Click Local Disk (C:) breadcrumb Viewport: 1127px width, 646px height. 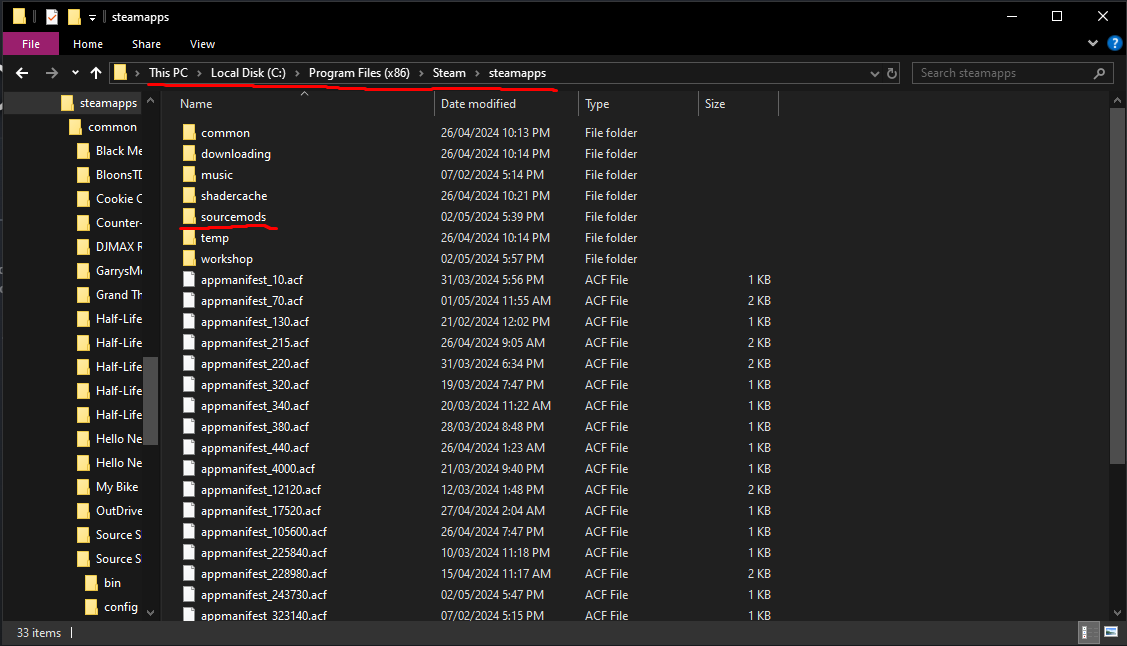click(x=248, y=73)
